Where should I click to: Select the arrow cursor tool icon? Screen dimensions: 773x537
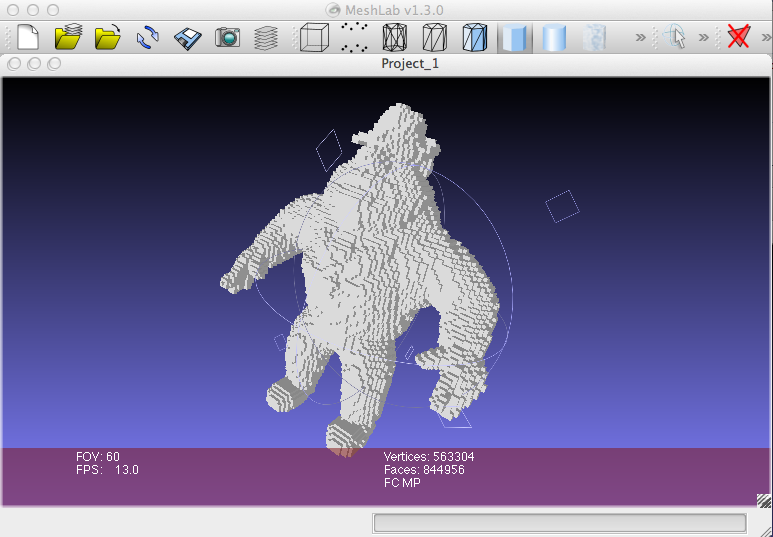click(x=676, y=38)
